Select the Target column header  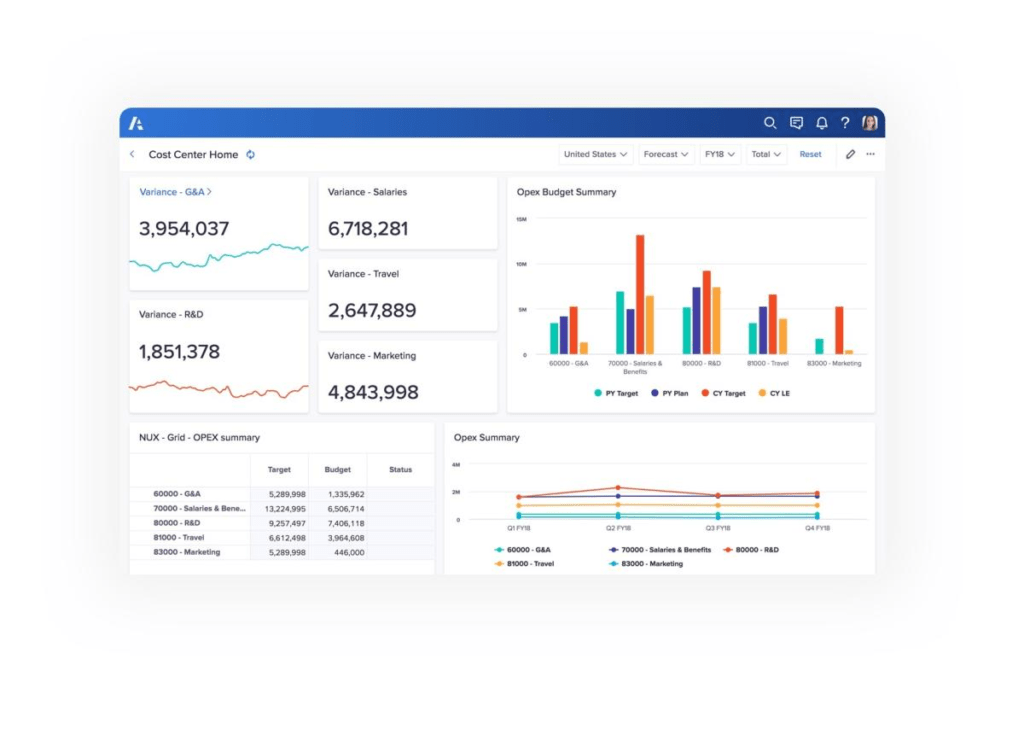pyautogui.click(x=279, y=470)
